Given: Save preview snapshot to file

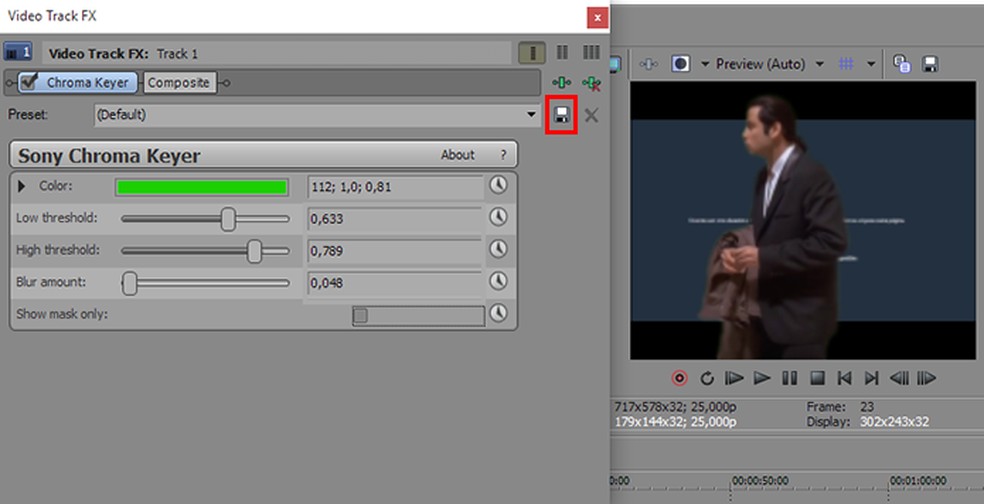Looking at the screenshot, I should click(x=929, y=64).
